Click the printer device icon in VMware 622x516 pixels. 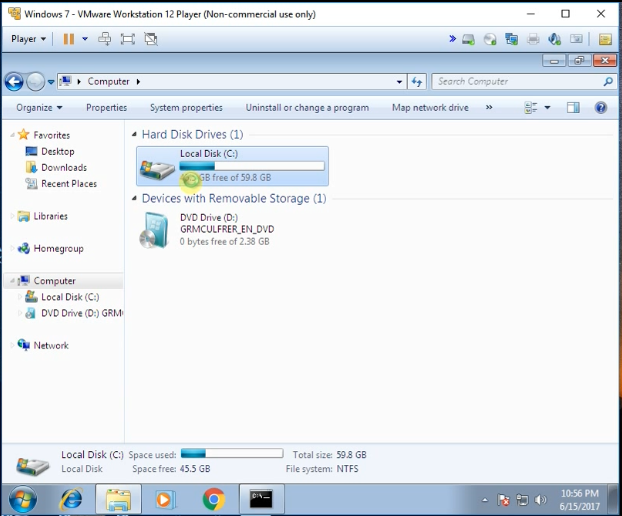533,39
